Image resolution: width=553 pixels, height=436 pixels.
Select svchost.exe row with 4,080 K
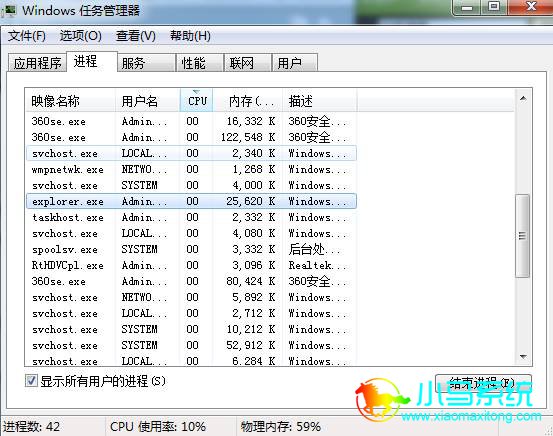pyautogui.click(x=192, y=234)
